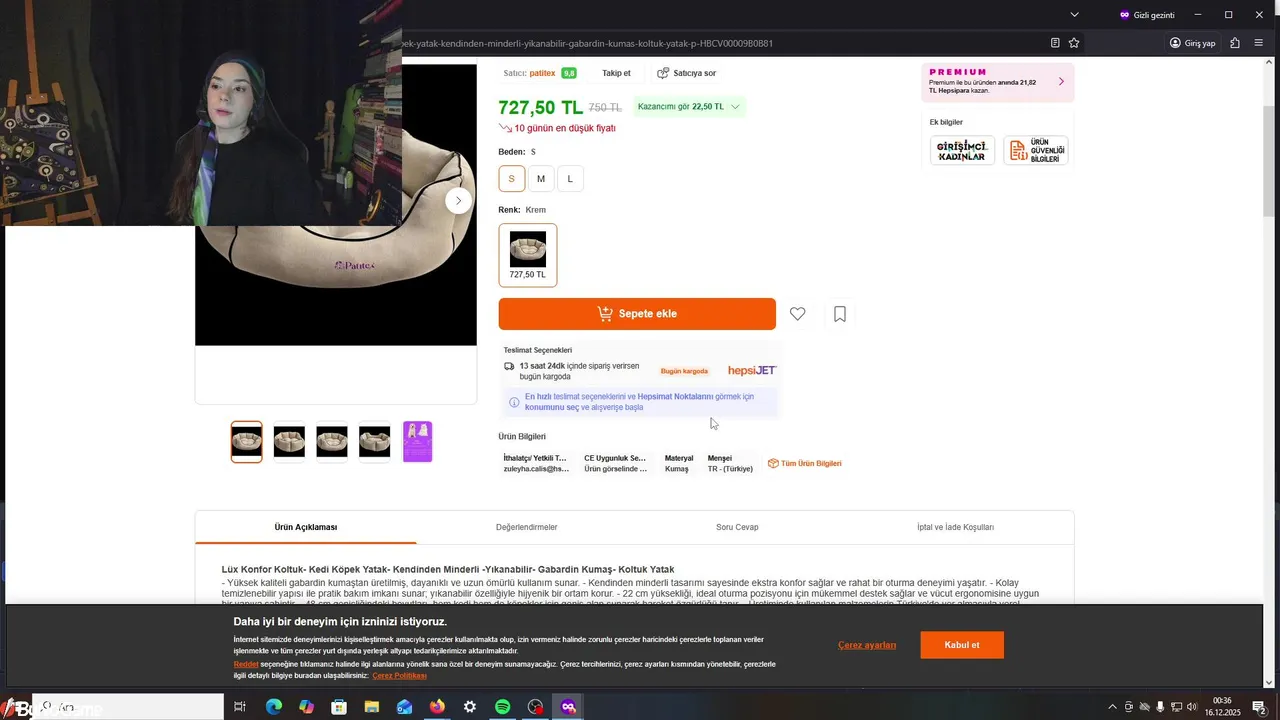Open the reader view icon in address bar
Screen dimensions: 1280x720
click(1055, 43)
